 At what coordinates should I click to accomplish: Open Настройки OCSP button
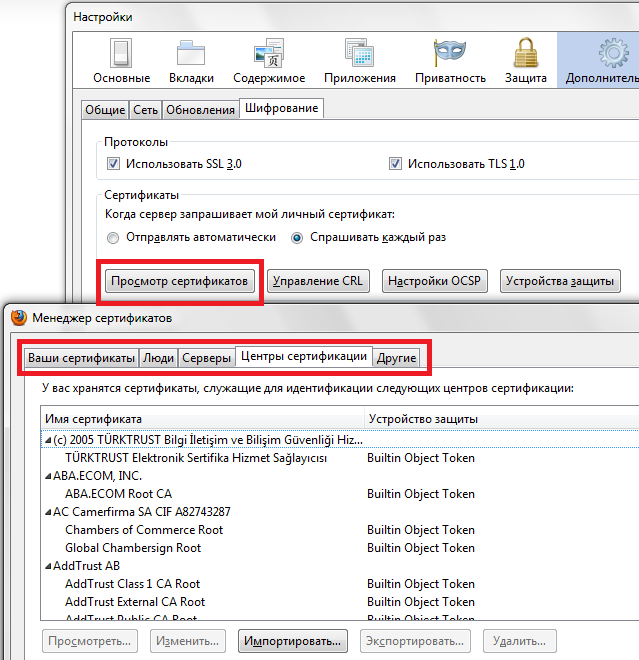point(434,281)
